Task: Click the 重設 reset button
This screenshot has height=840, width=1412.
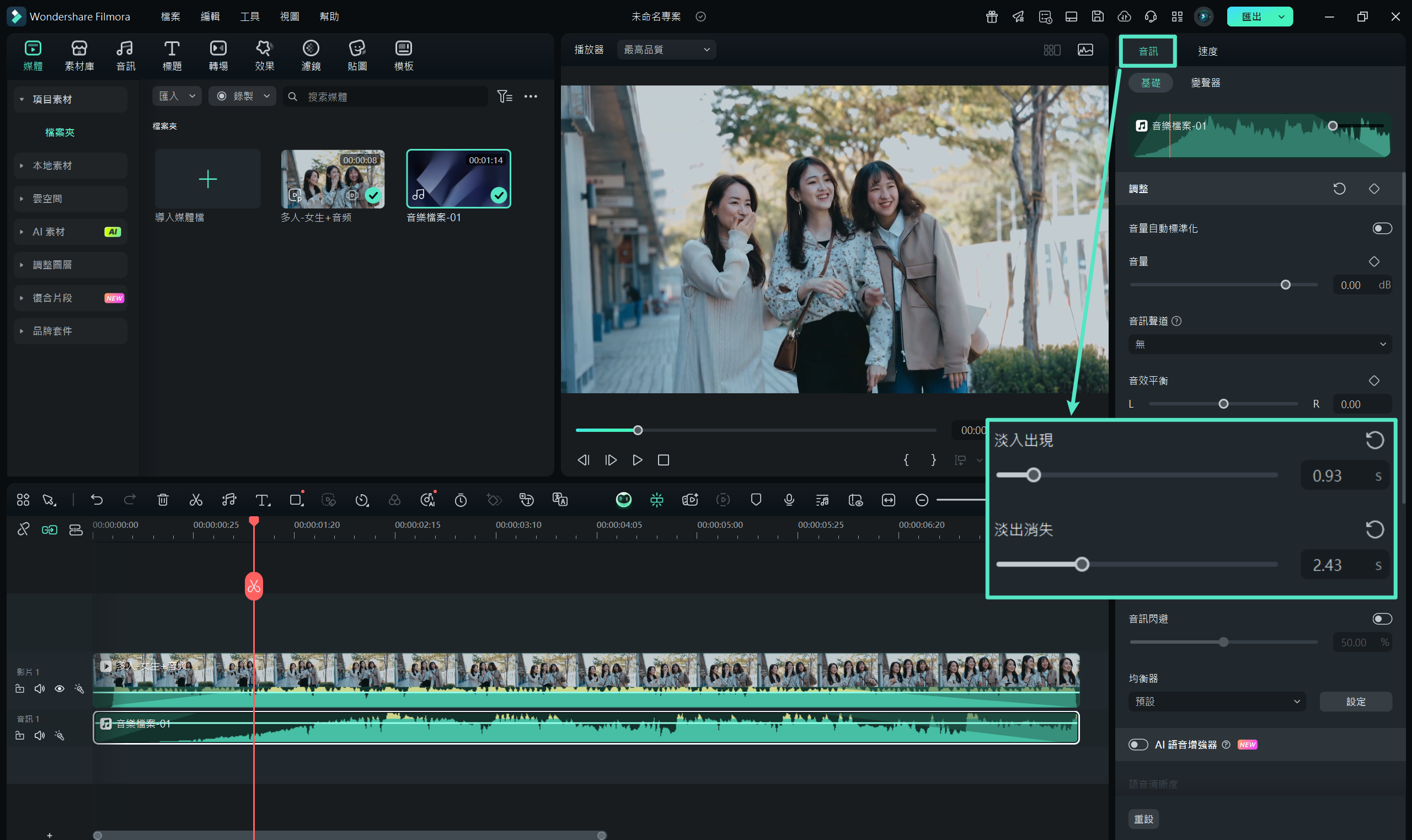Action: click(x=1144, y=818)
